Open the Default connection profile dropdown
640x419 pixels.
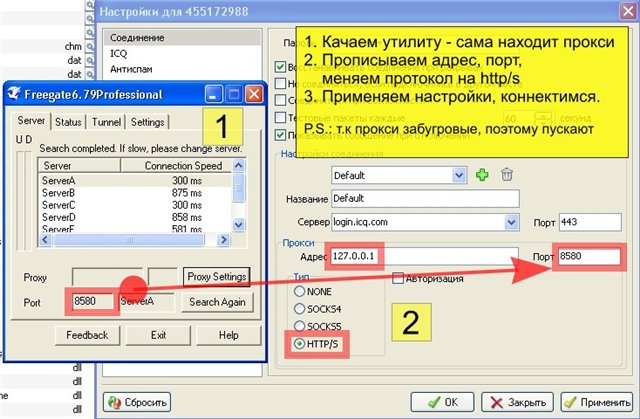(459, 175)
